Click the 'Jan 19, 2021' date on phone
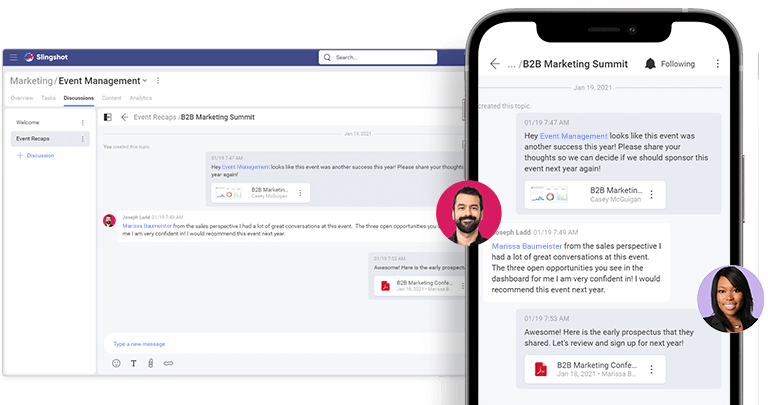 point(593,88)
